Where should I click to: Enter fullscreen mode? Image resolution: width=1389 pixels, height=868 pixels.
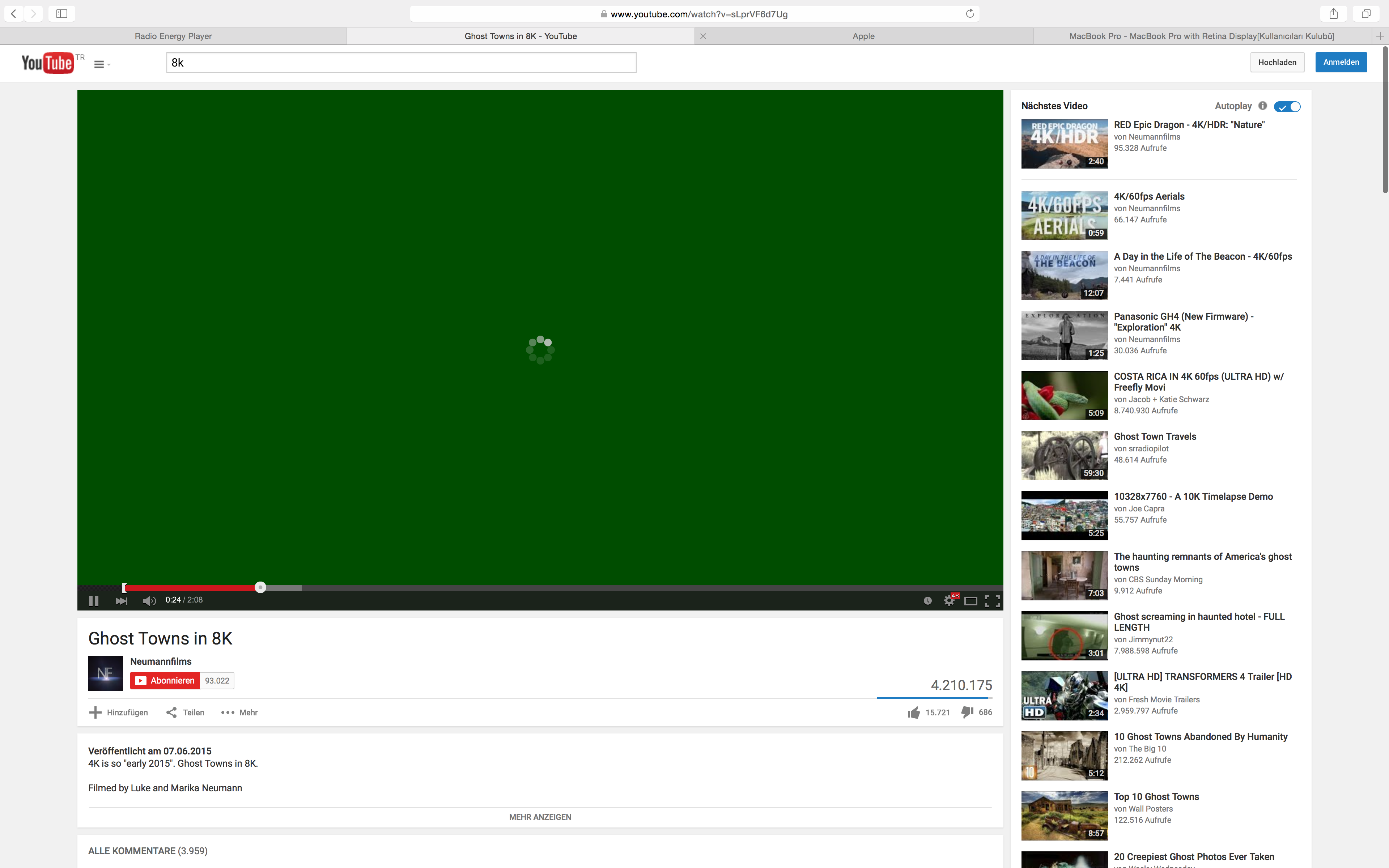pyautogui.click(x=993, y=600)
